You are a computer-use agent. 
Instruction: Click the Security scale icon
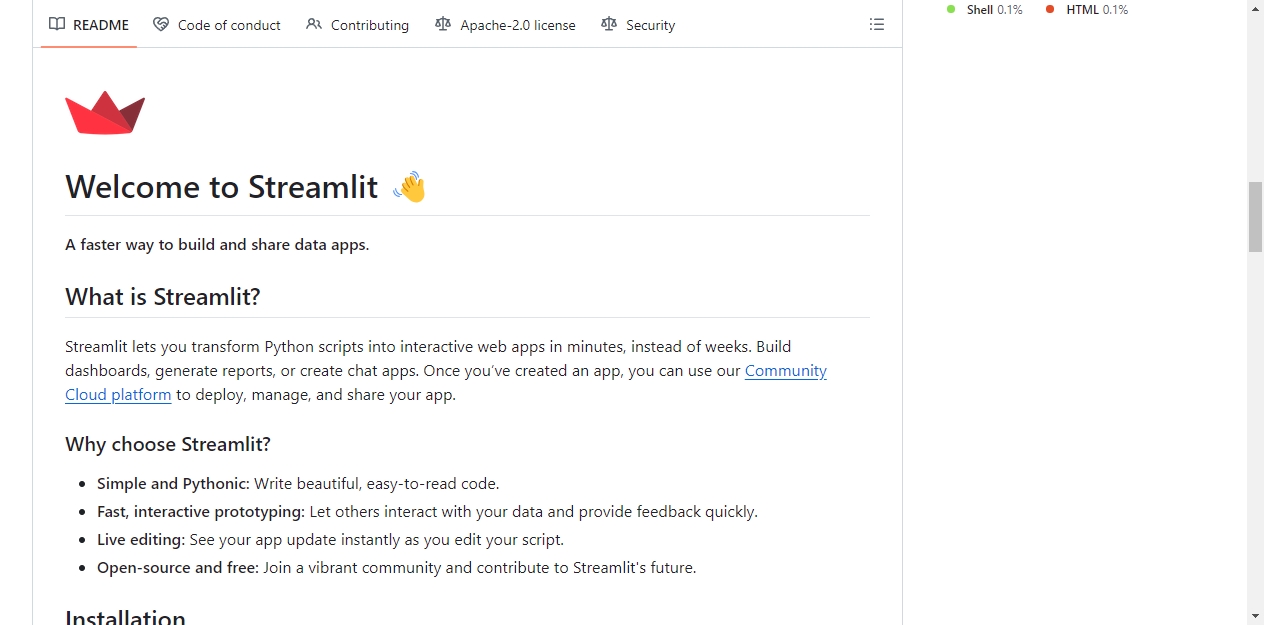click(x=609, y=25)
